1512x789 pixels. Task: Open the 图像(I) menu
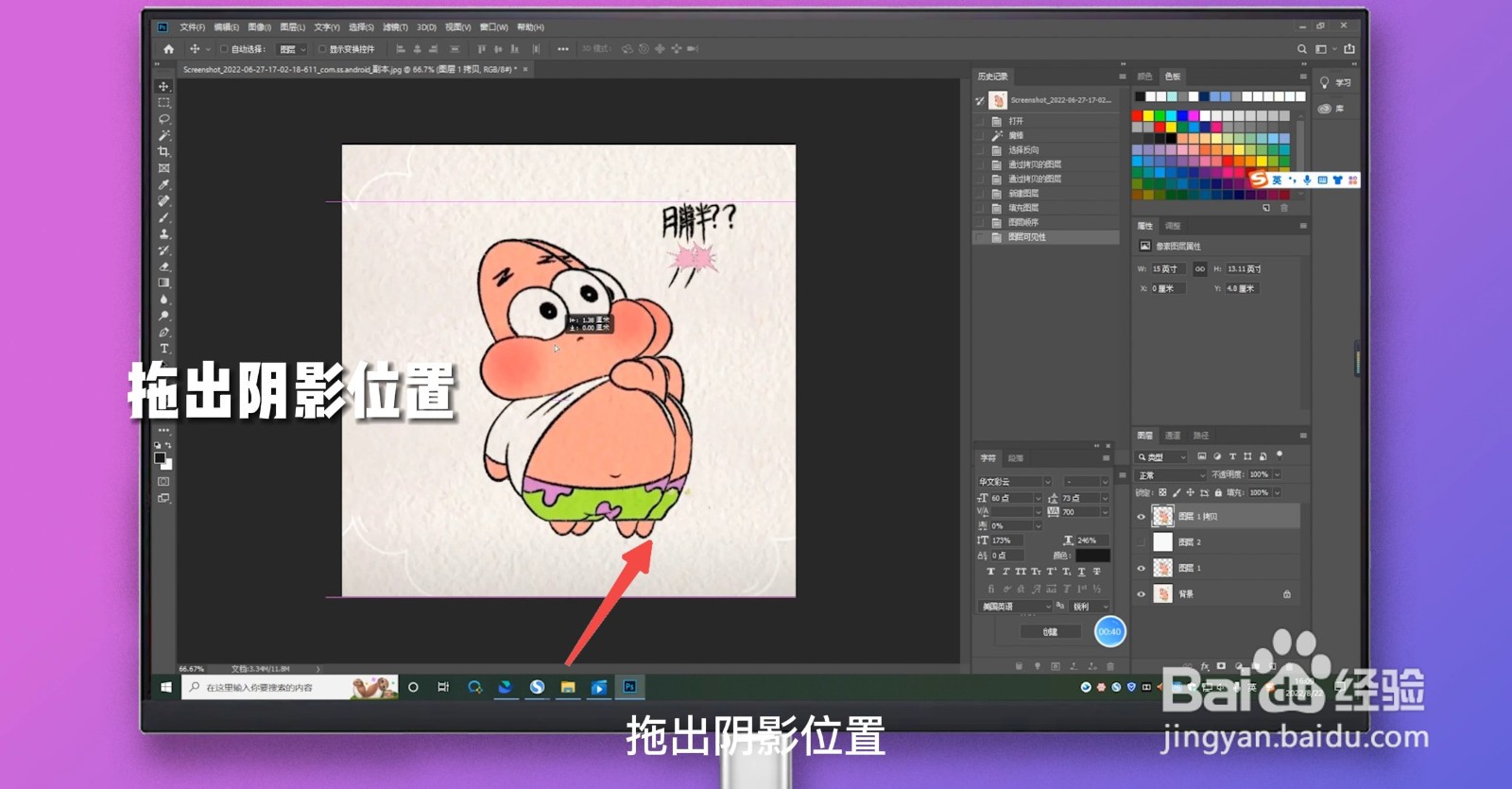259,27
